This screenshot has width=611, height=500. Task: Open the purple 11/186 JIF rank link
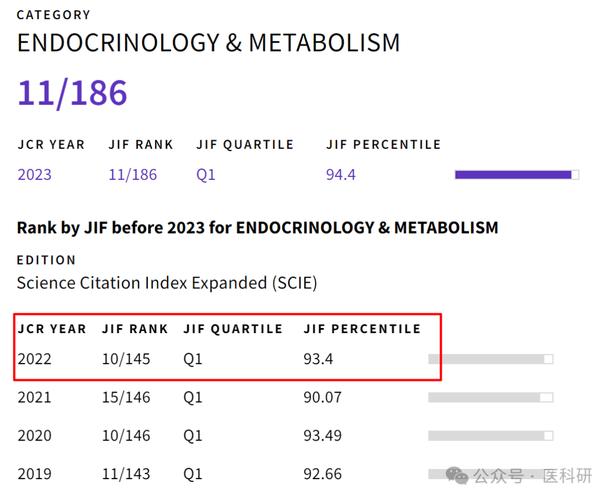point(132,175)
